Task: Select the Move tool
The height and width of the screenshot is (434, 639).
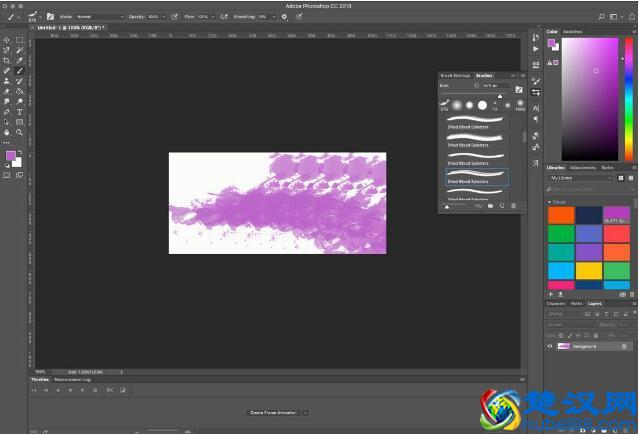Action: pyautogui.click(x=7, y=40)
